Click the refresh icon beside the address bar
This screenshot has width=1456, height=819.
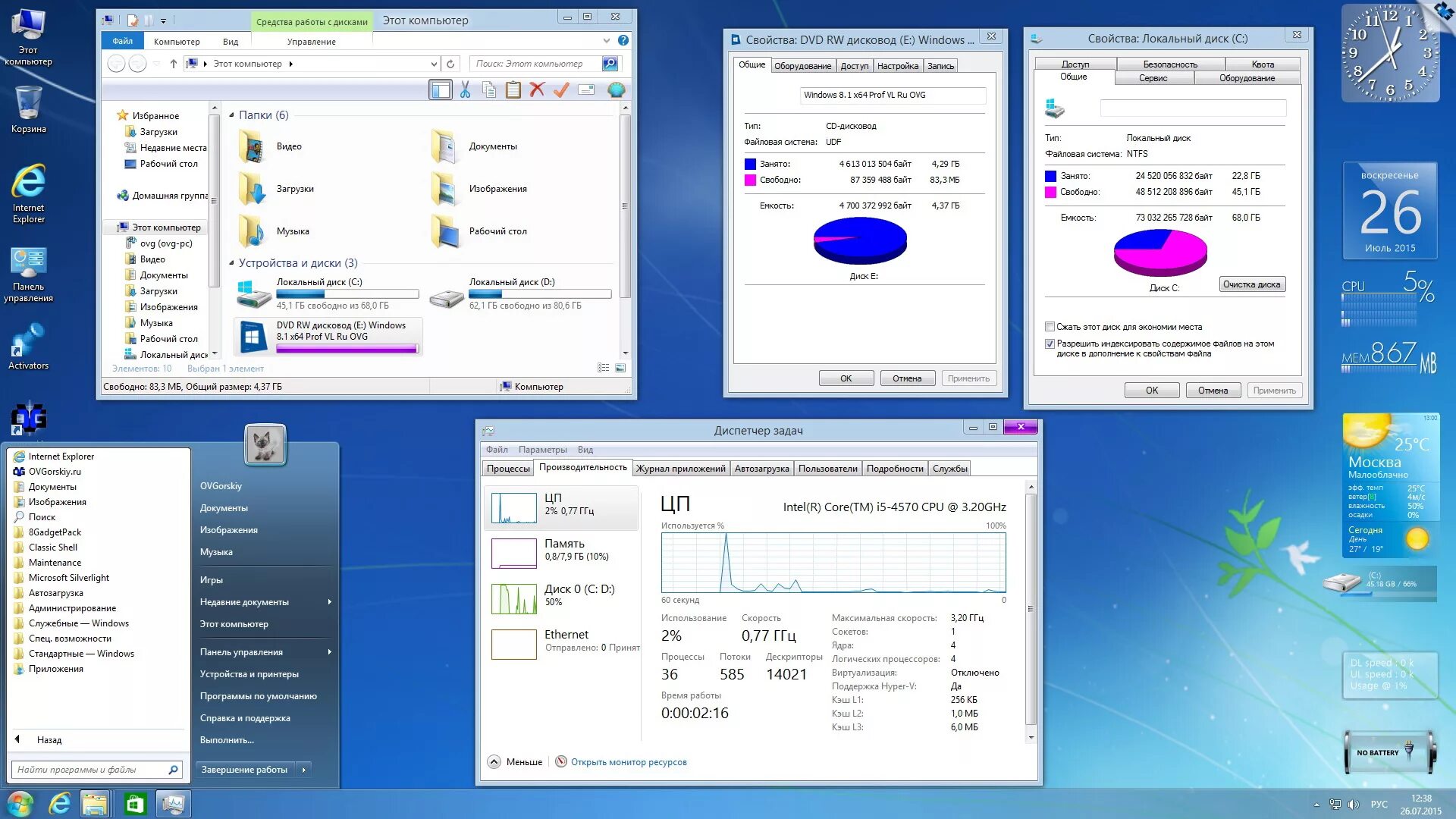[450, 64]
